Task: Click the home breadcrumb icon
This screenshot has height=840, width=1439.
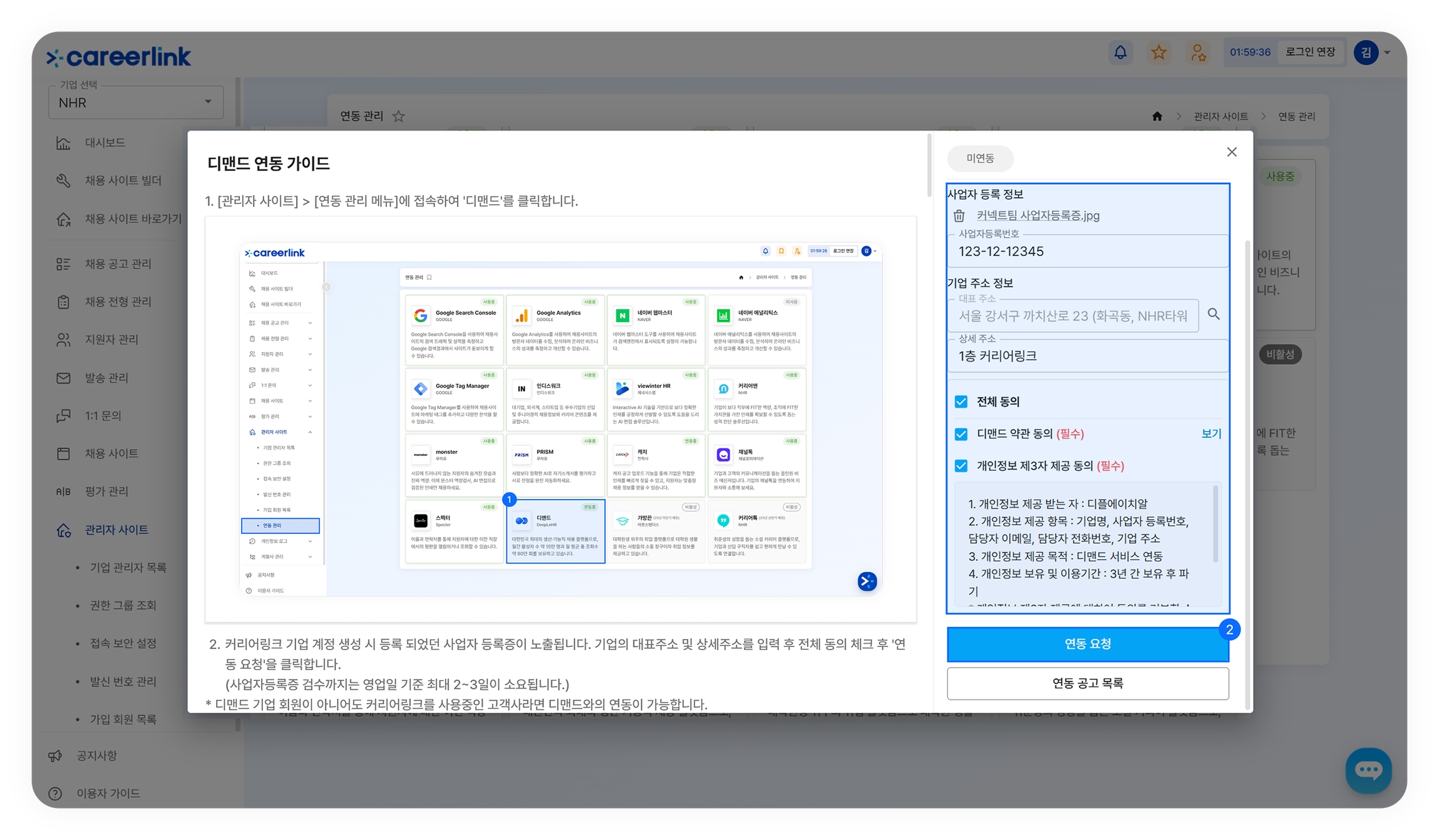Action: (x=1157, y=116)
